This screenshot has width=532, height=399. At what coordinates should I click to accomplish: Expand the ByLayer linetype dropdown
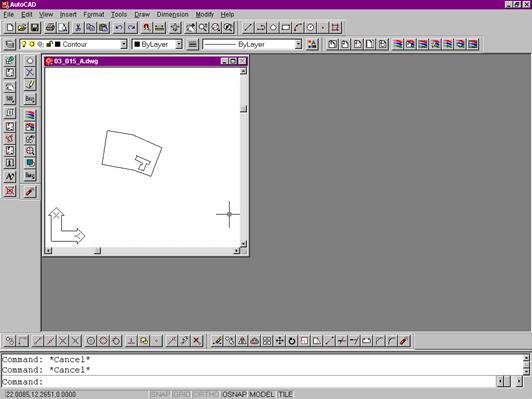pos(298,44)
